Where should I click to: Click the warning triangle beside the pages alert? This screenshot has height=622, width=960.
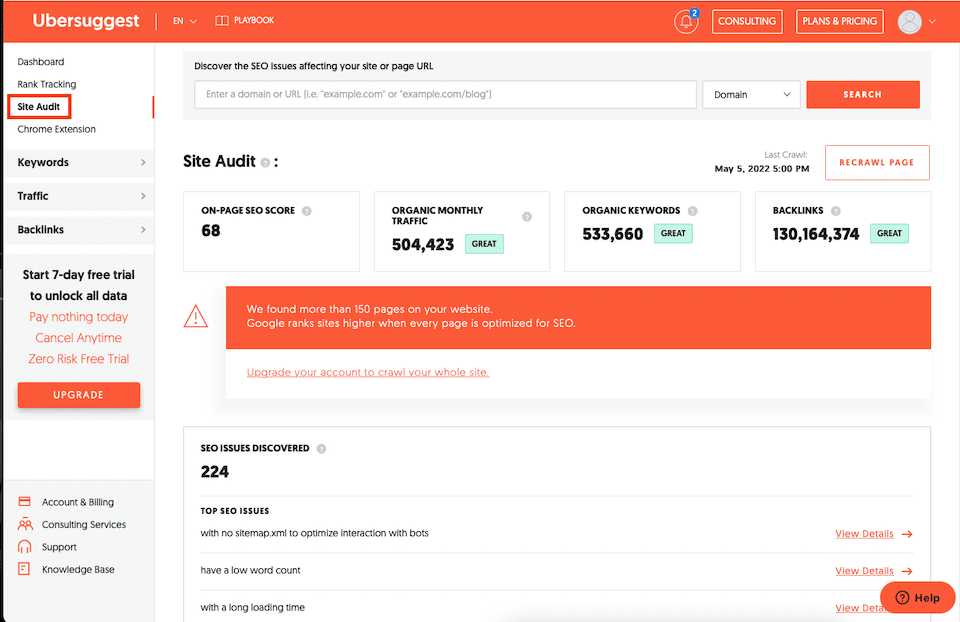pos(197,316)
